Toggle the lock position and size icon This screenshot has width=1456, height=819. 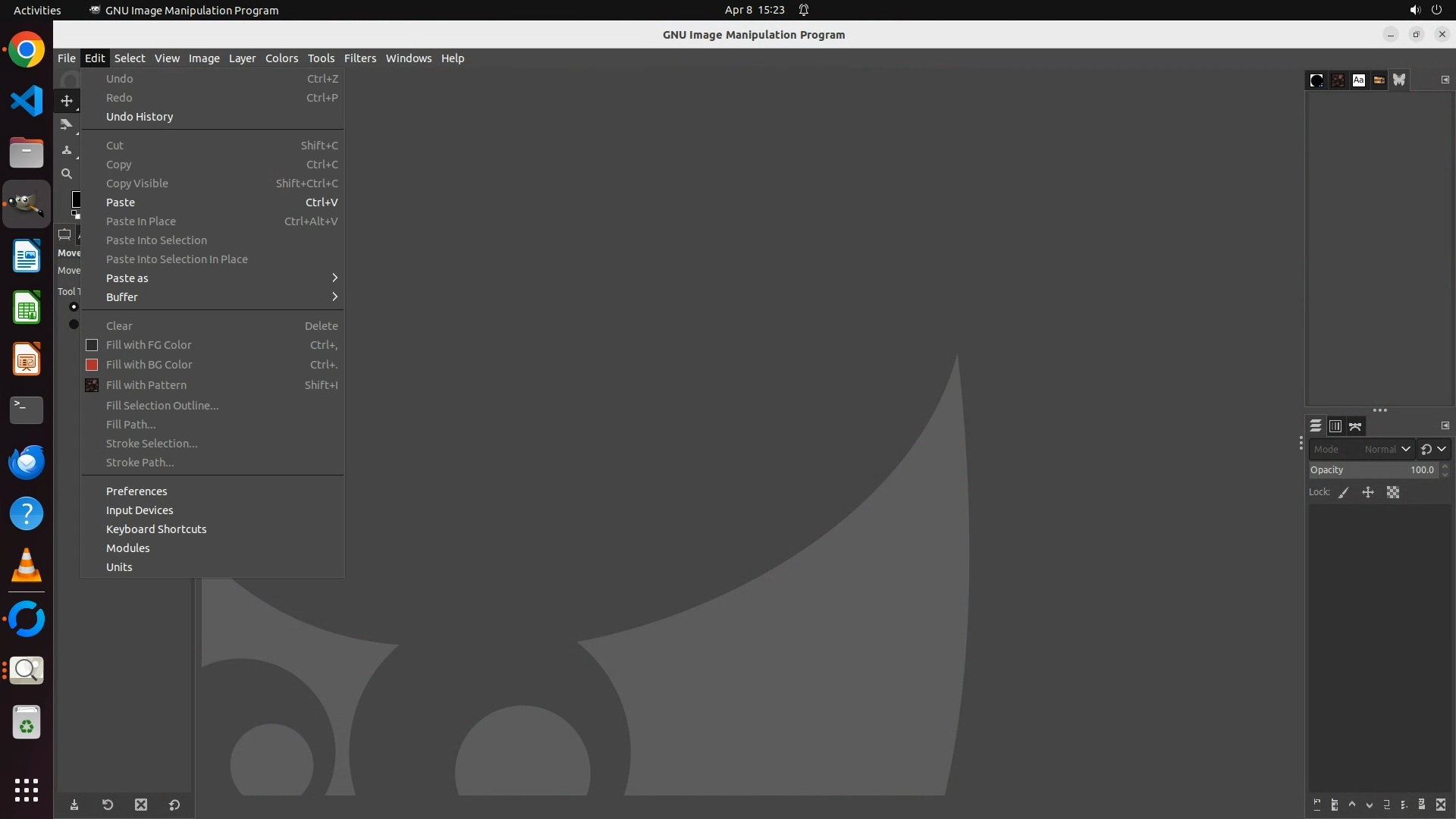click(x=1368, y=492)
